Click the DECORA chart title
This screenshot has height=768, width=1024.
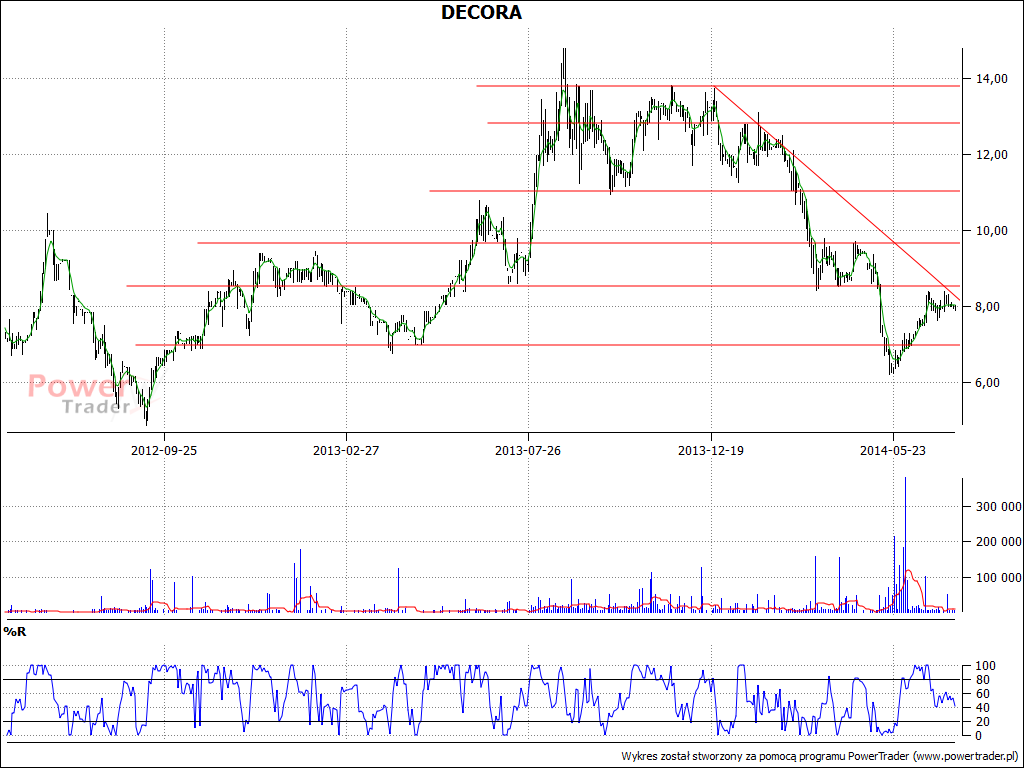[x=482, y=12]
